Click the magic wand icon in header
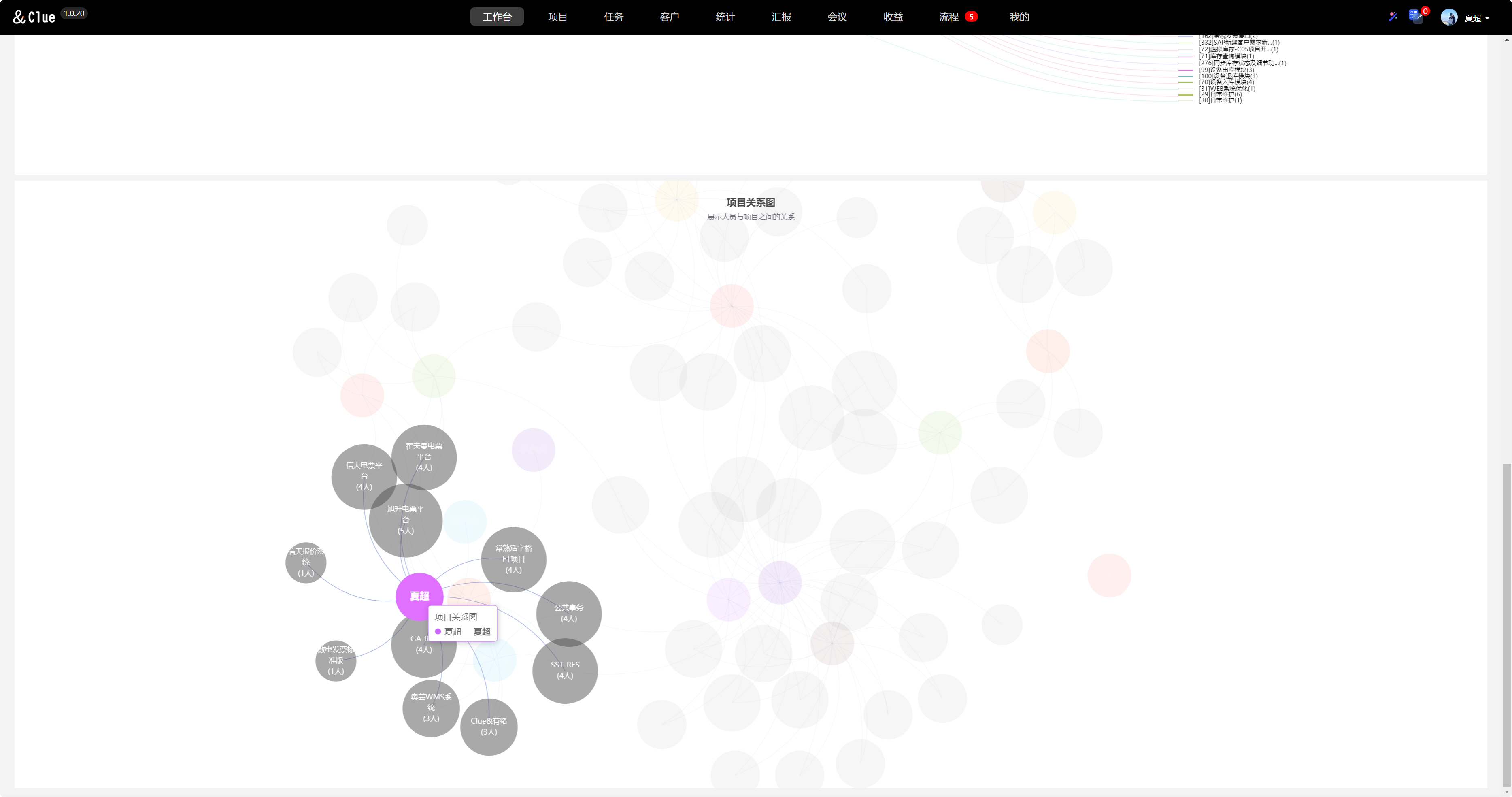This screenshot has height=797, width=1512. (x=1393, y=17)
